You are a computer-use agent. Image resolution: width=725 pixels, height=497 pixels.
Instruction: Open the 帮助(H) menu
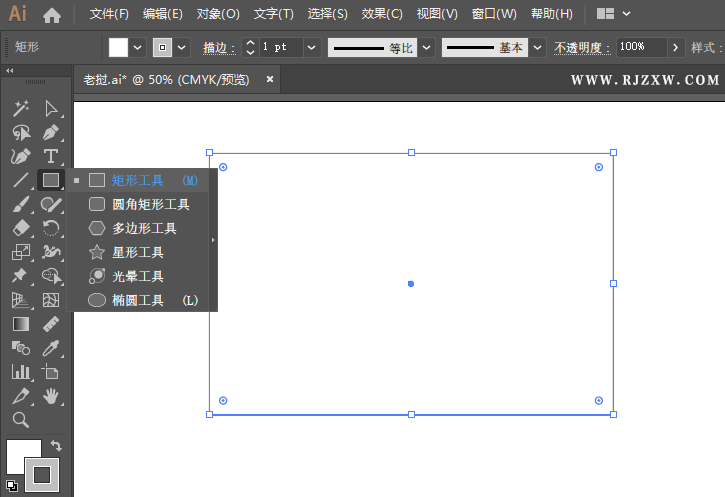click(552, 14)
